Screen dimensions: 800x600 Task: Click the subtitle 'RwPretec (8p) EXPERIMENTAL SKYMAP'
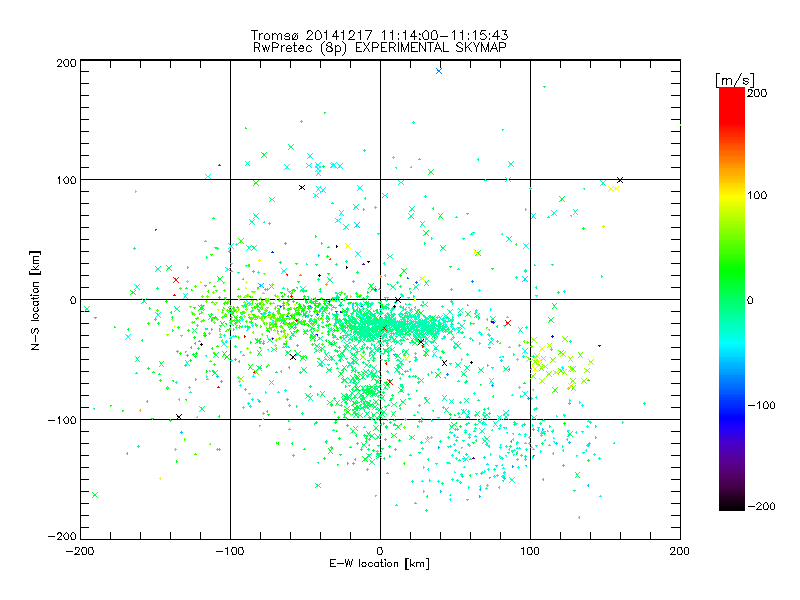tap(380, 48)
